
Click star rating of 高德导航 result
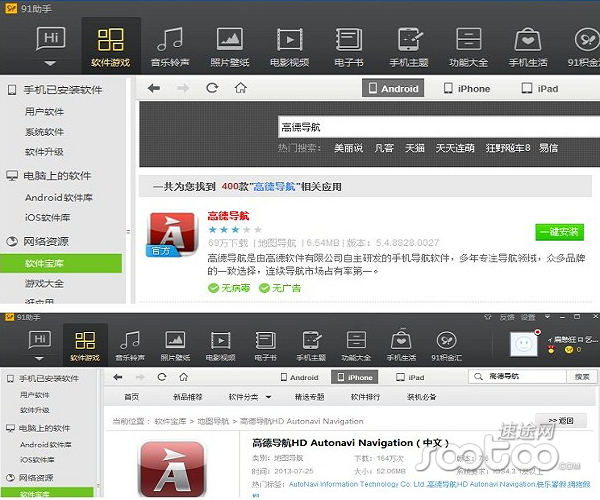(x=235, y=230)
